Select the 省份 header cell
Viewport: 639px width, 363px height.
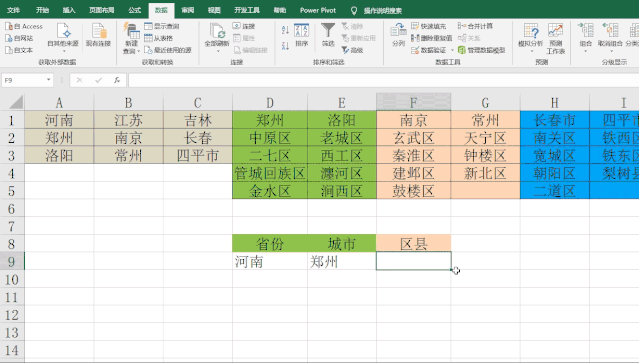click(x=270, y=244)
